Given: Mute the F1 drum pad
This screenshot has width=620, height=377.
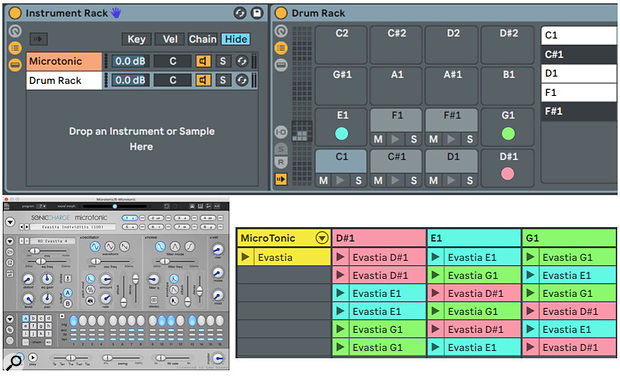Looking at the screenshot, I should (378, 139).
